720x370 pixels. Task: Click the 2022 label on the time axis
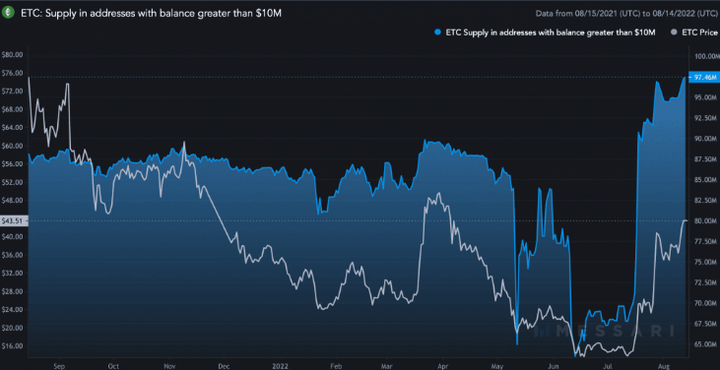point(280,366)
